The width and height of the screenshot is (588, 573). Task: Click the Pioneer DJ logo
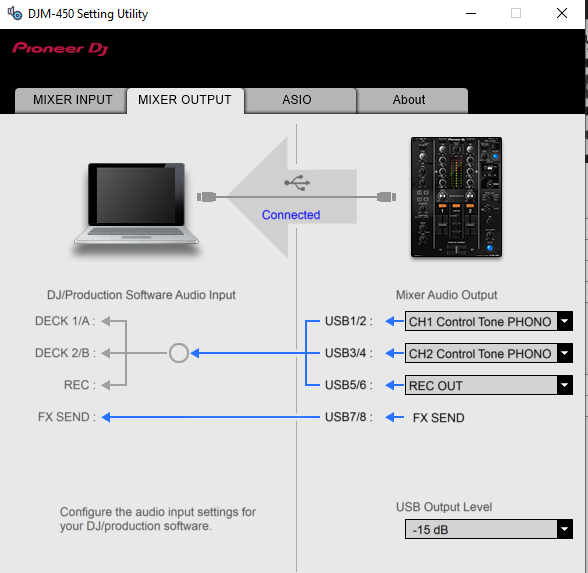click(x=60, y=48)
